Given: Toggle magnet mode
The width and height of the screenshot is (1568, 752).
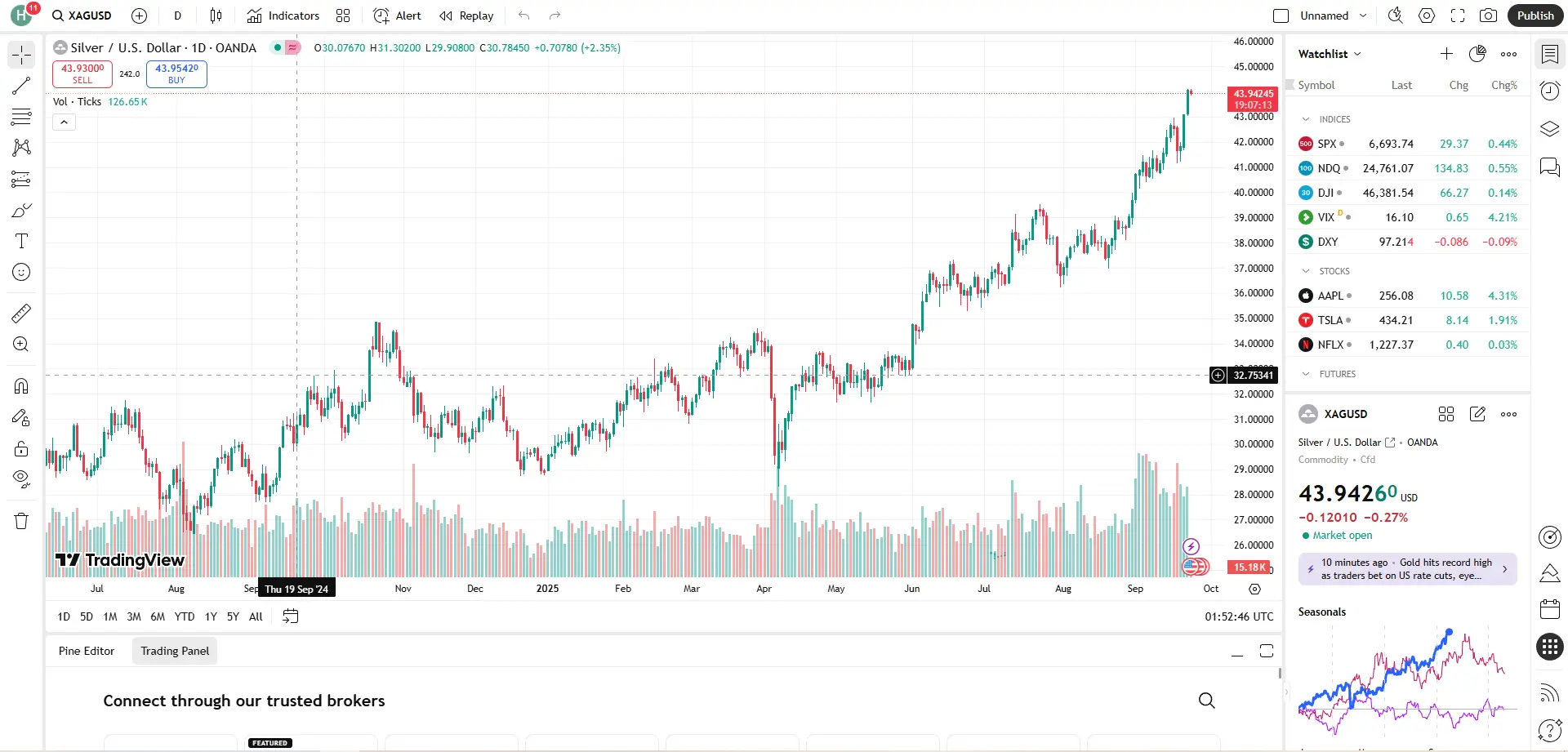Looking at the screenshot, I should click(21, 386).
